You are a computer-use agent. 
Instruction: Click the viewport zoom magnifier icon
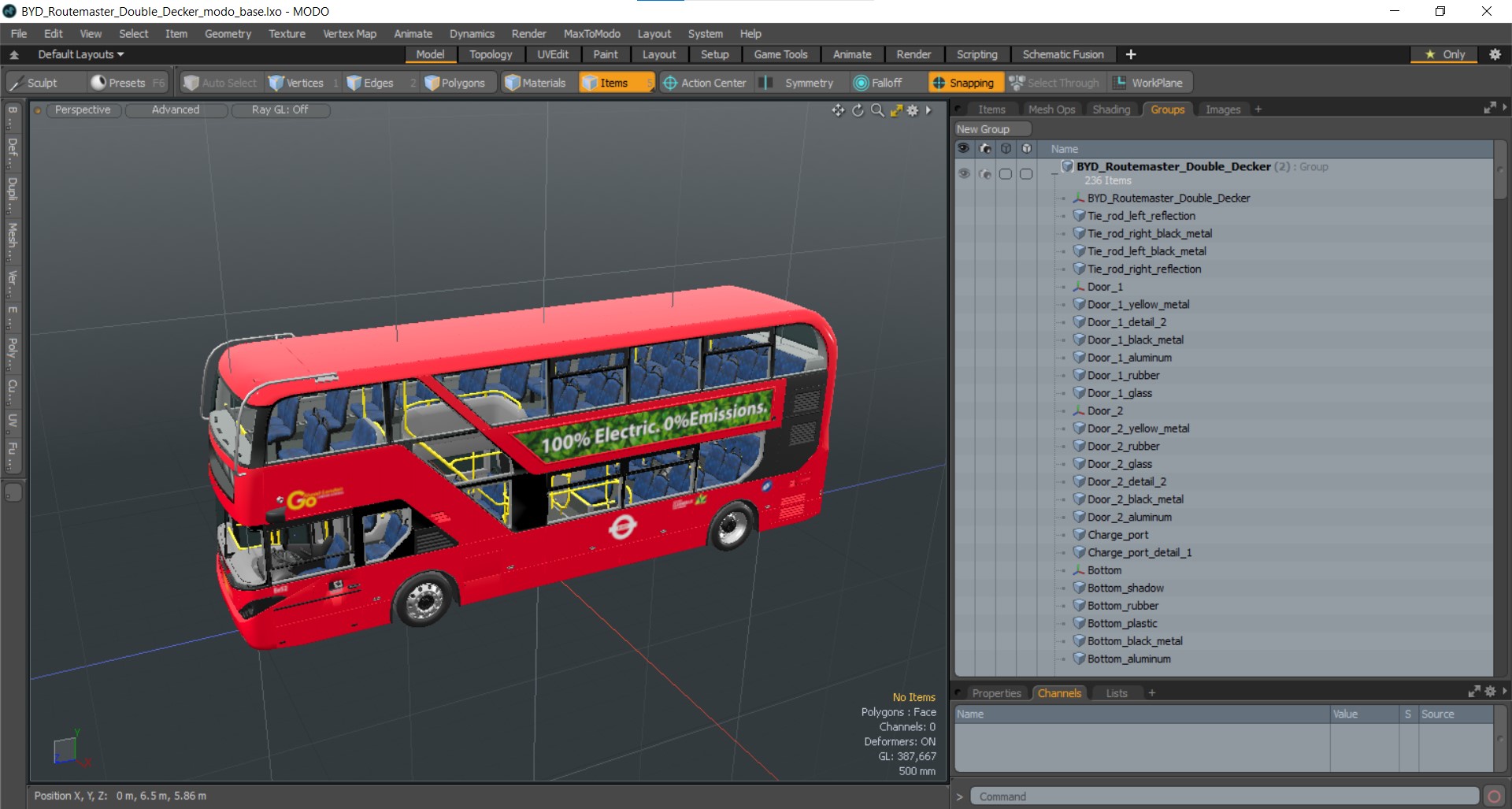pyautogui.click(x=877, y=110)
